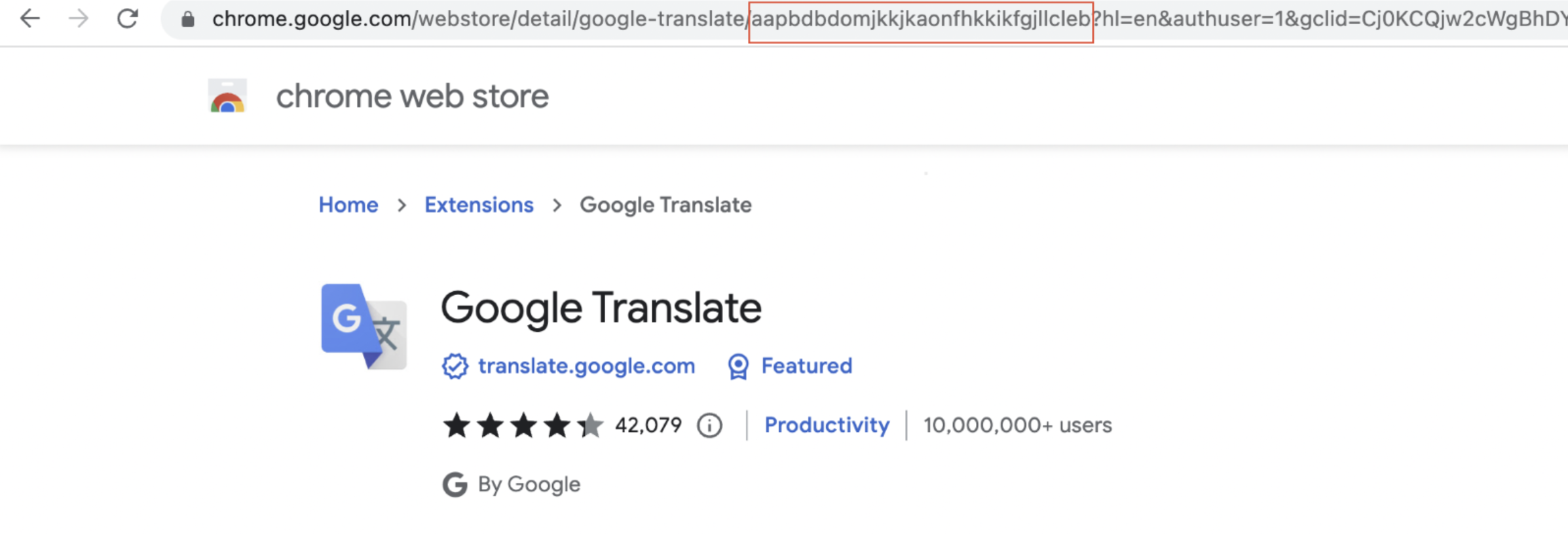Click the chrome web store title text
1568x534 pixels.
[x=412, y=96]
